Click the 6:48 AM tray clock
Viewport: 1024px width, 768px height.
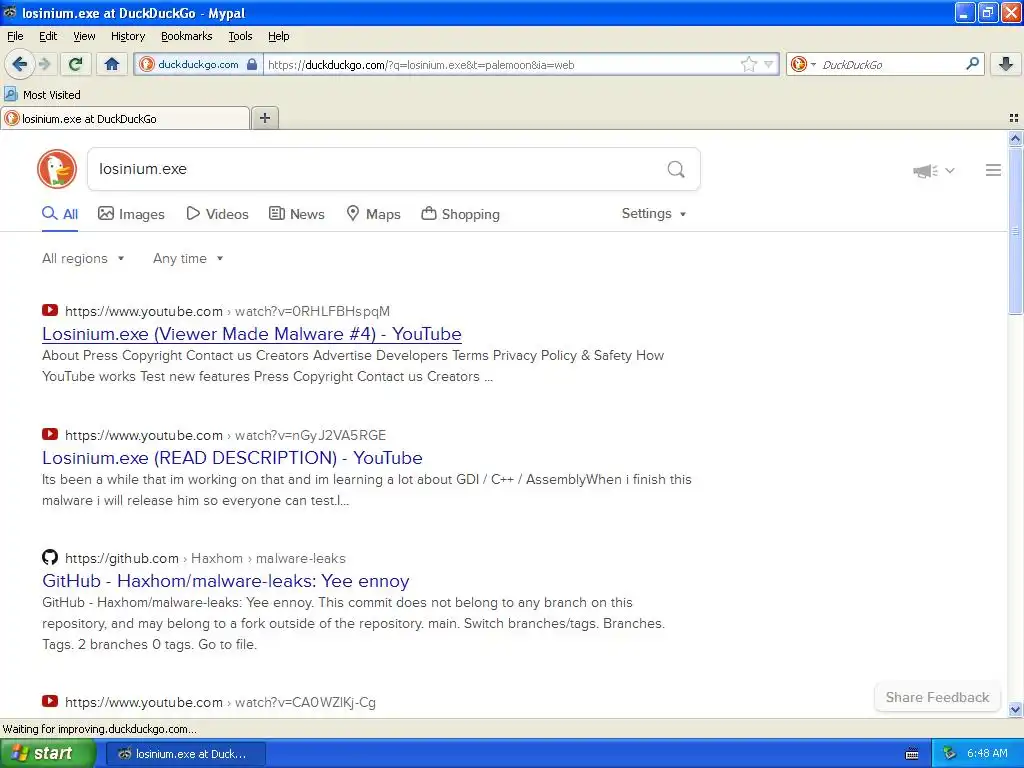[987, 753]
